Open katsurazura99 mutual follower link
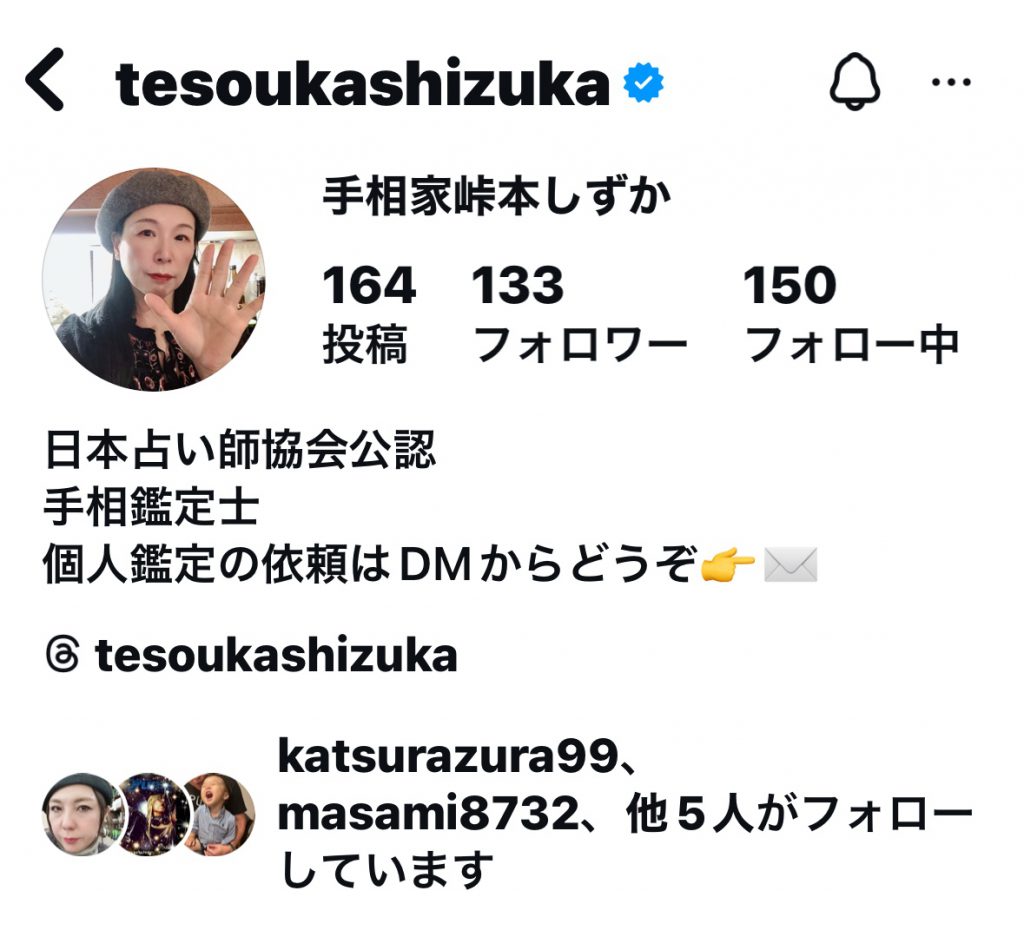 pos(448,756)
